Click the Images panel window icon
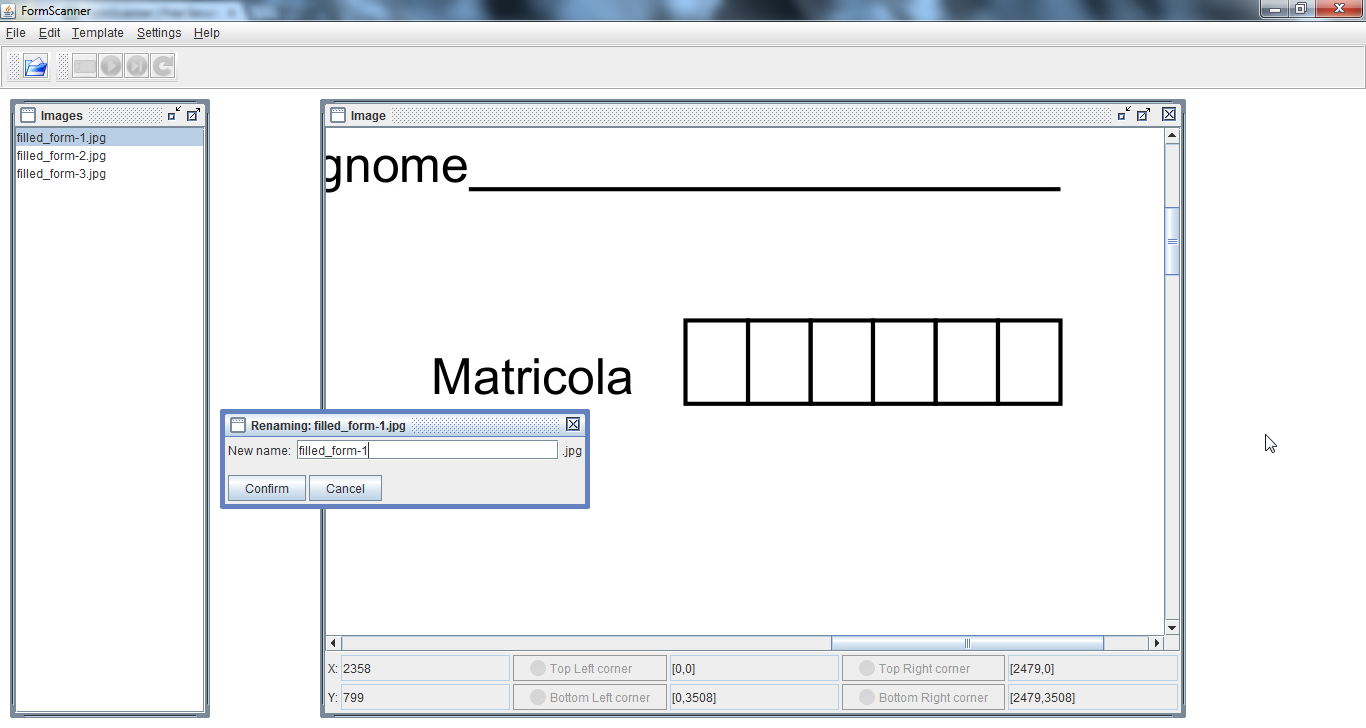The image size is (1366, 728). tap(28, 115)
